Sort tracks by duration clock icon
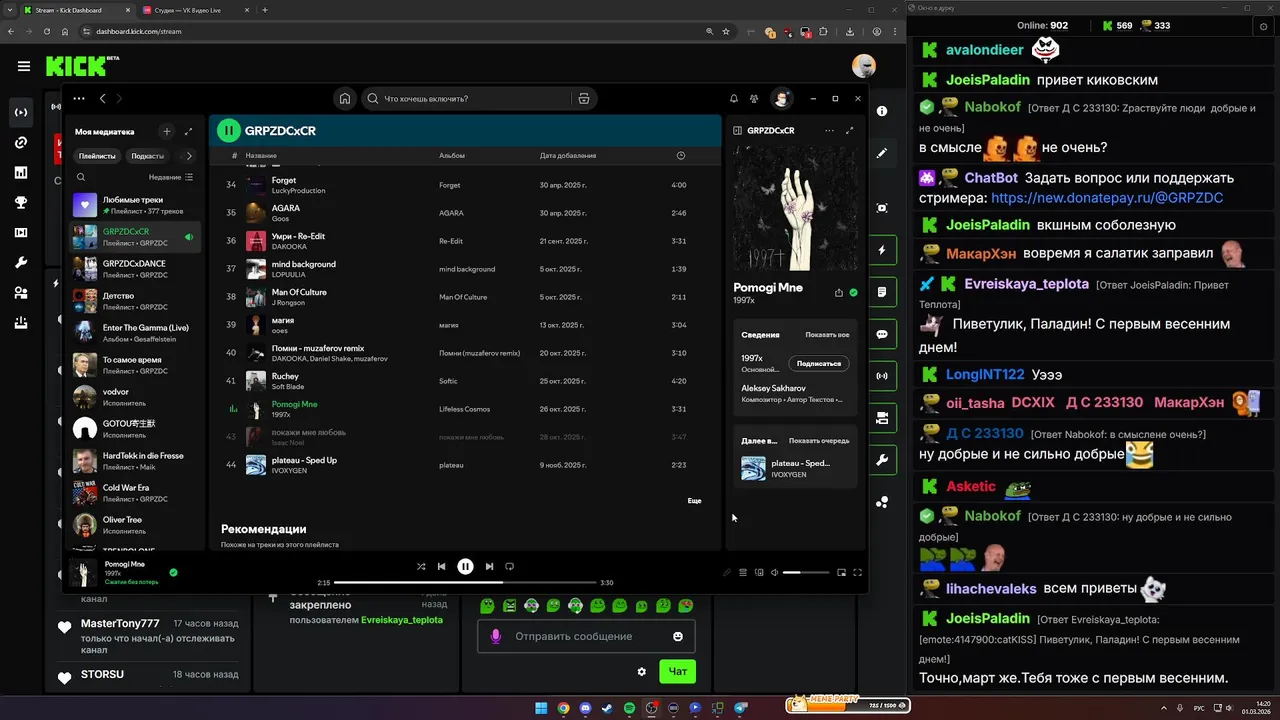 [680, 155]
